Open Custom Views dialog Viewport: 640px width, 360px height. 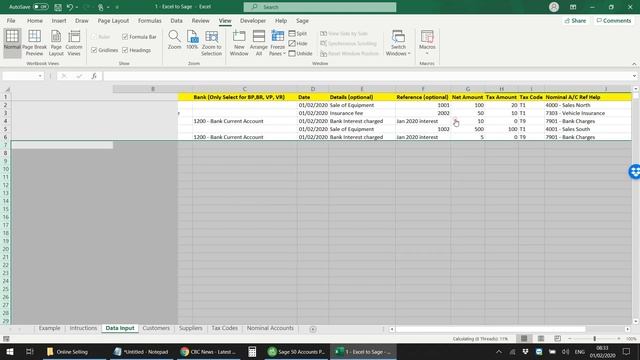tap(74, 42)
